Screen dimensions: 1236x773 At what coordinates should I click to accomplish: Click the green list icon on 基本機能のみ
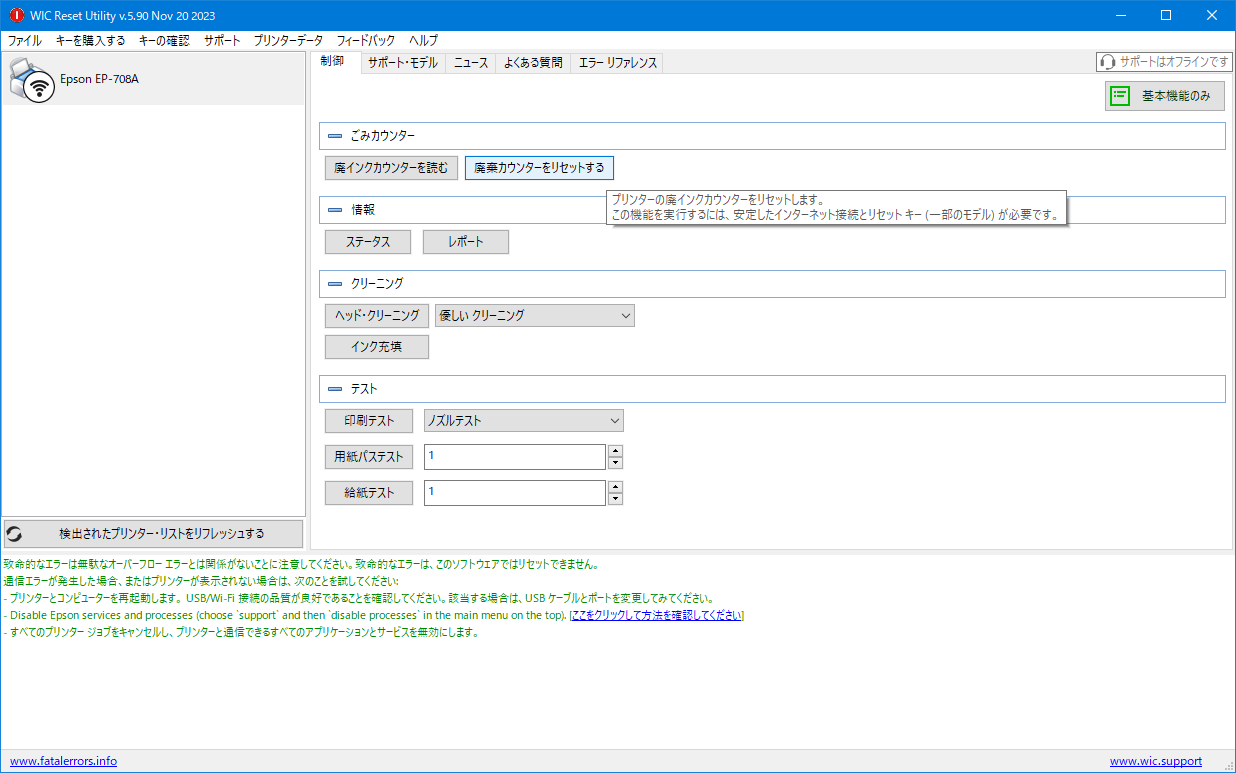pyautogui.click(x=1120, y=96)
